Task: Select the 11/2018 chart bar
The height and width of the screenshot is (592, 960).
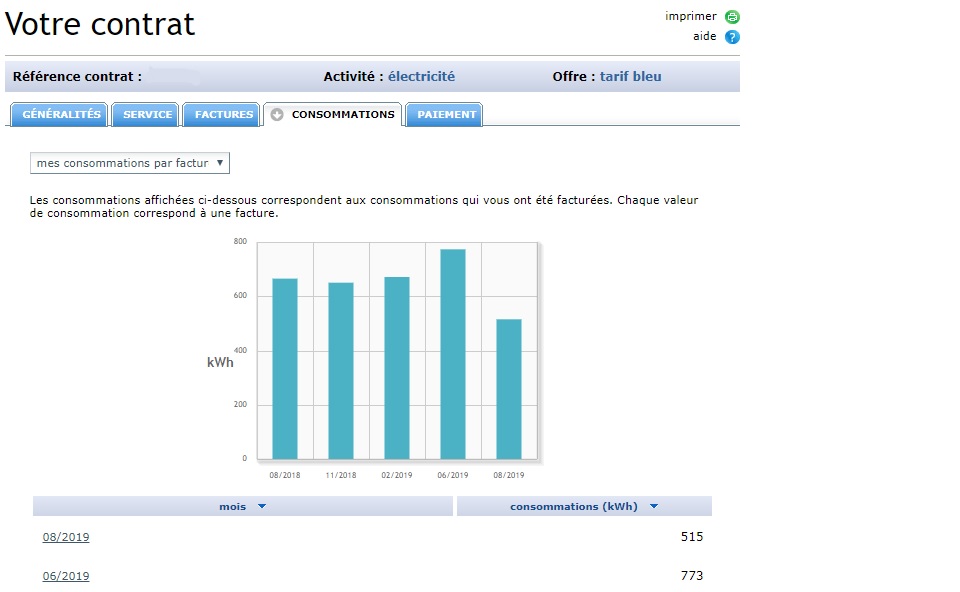Action: coord(341,370)
